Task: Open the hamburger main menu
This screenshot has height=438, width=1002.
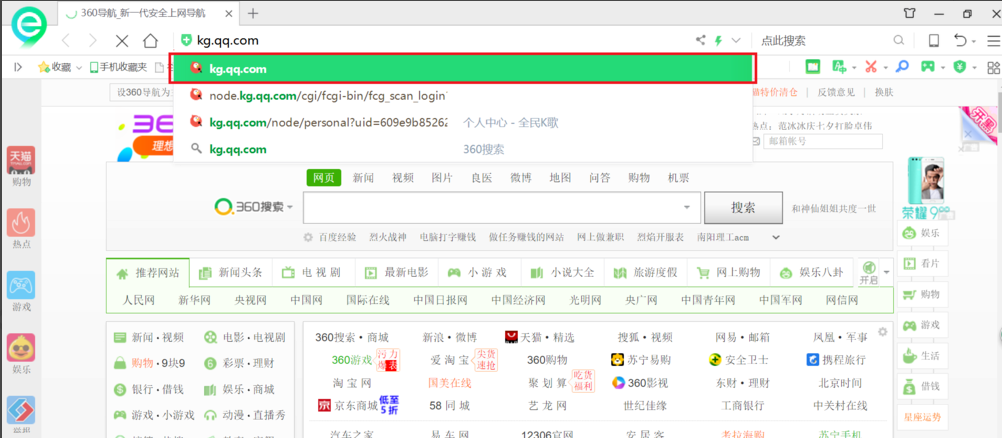Action: click(992, 41)
